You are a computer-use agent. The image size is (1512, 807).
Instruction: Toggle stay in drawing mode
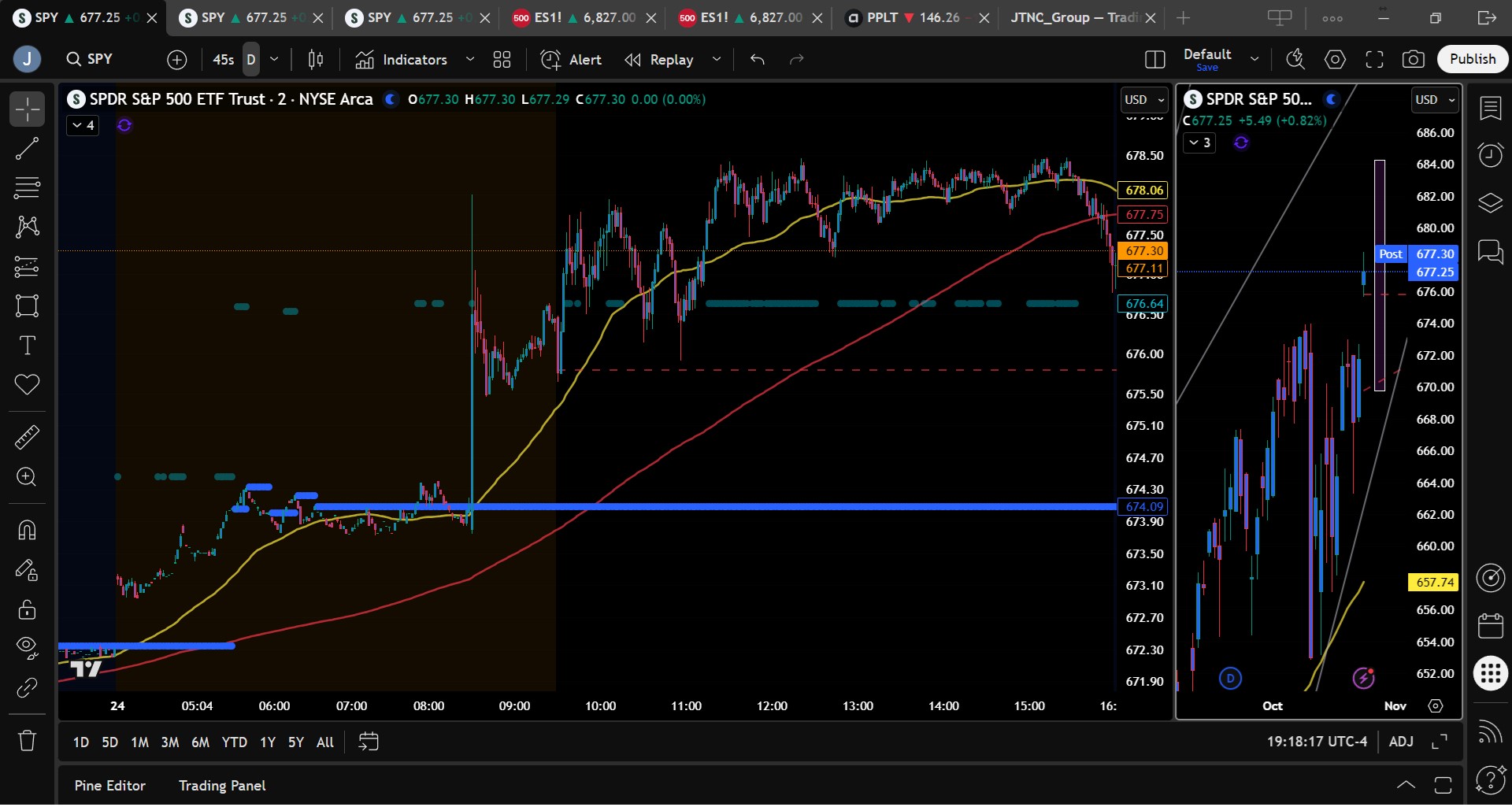[27, 569]
